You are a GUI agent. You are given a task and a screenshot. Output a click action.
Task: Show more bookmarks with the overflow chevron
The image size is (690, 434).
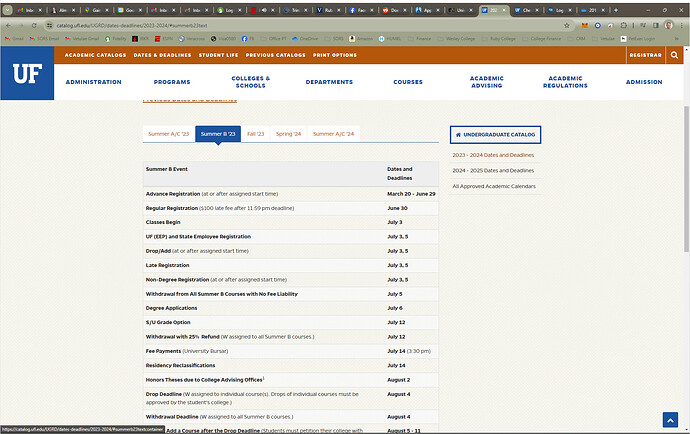click(676, 39)
